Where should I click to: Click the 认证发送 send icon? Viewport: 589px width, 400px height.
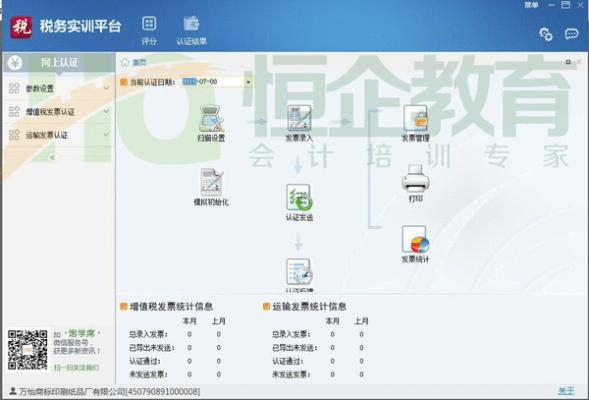[299, 202]
